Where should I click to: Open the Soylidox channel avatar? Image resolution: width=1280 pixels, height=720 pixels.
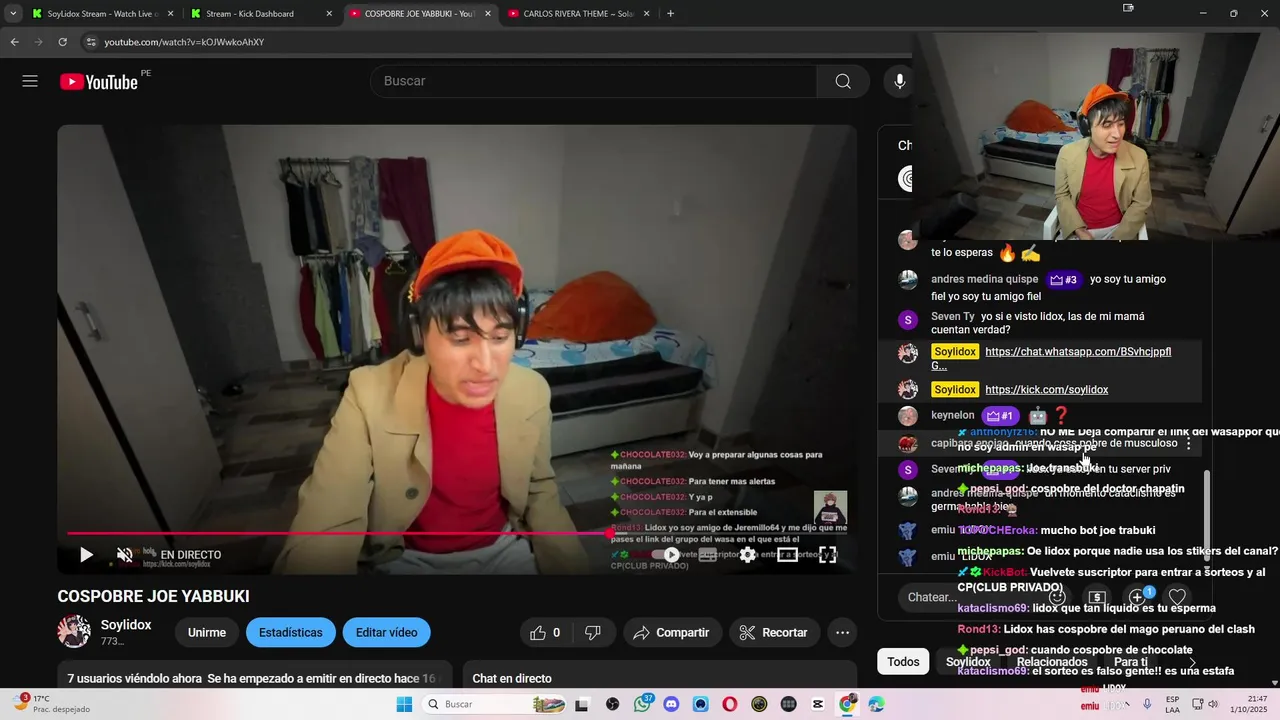pos(74,632)
